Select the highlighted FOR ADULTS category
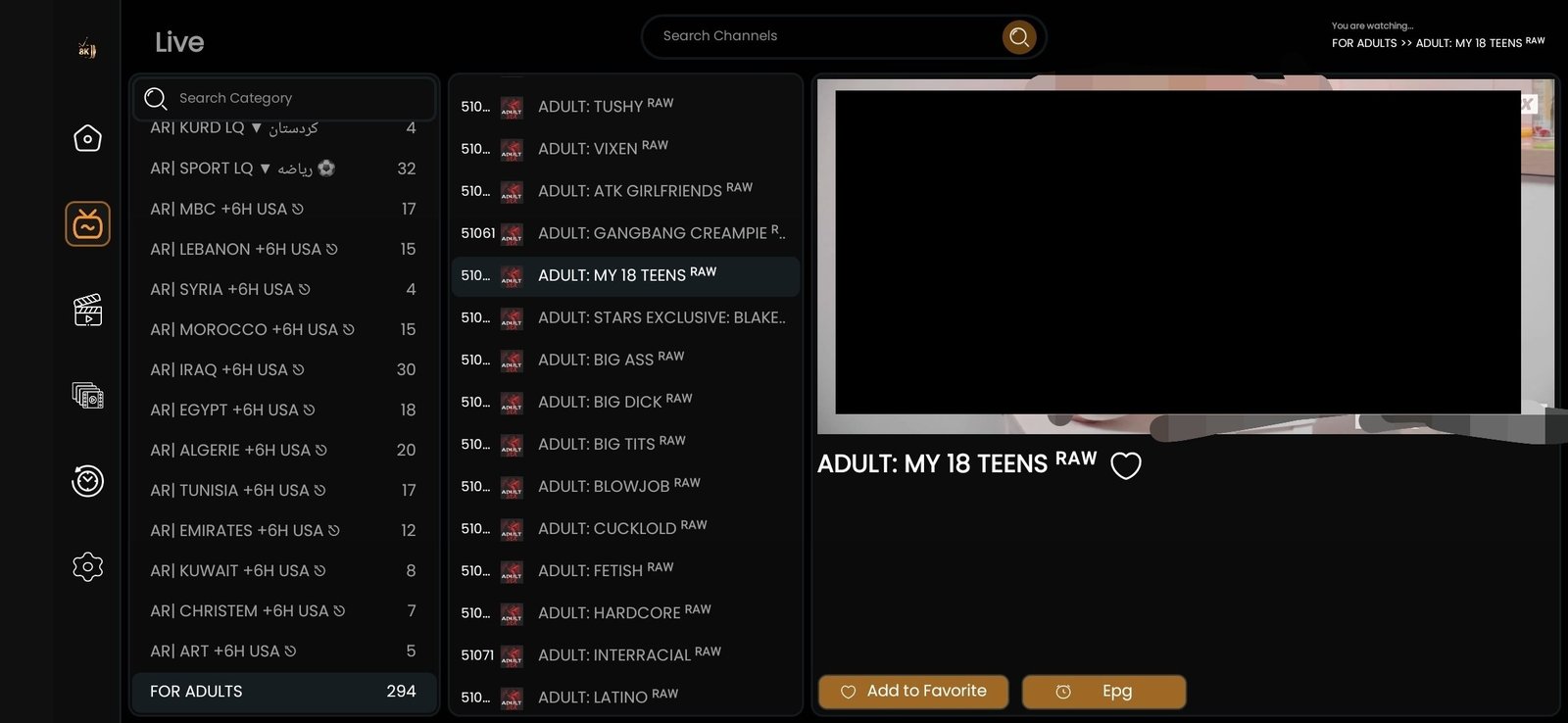The image size is (1568, 723). (283, 692)
